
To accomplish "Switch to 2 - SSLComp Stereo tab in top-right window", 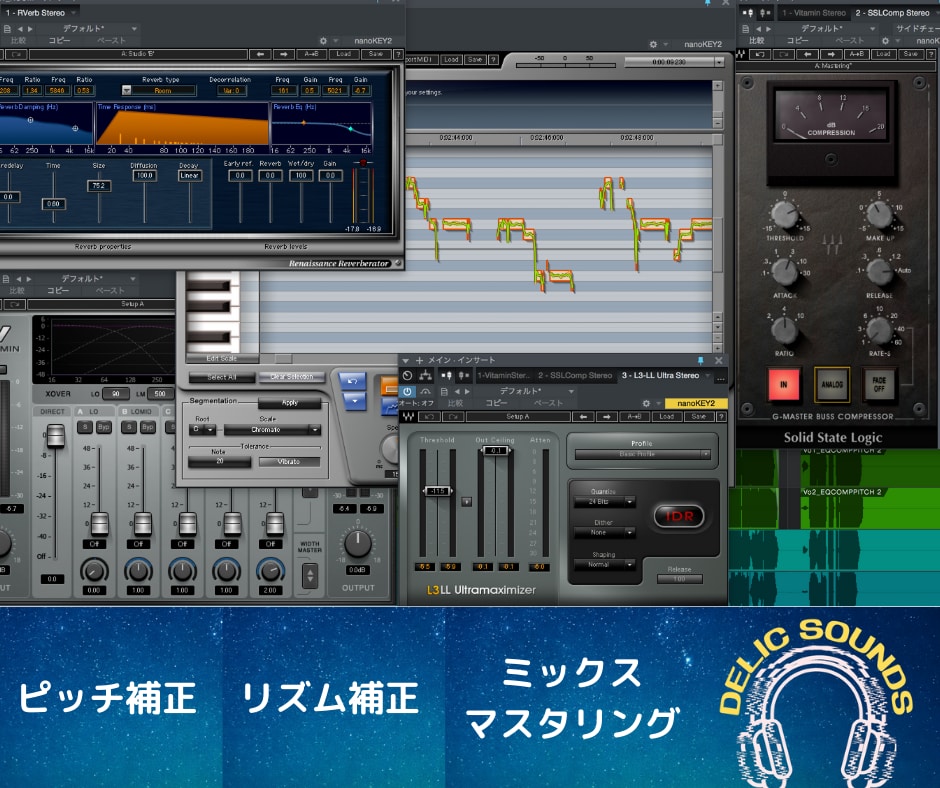I will [x=892, y=13].
